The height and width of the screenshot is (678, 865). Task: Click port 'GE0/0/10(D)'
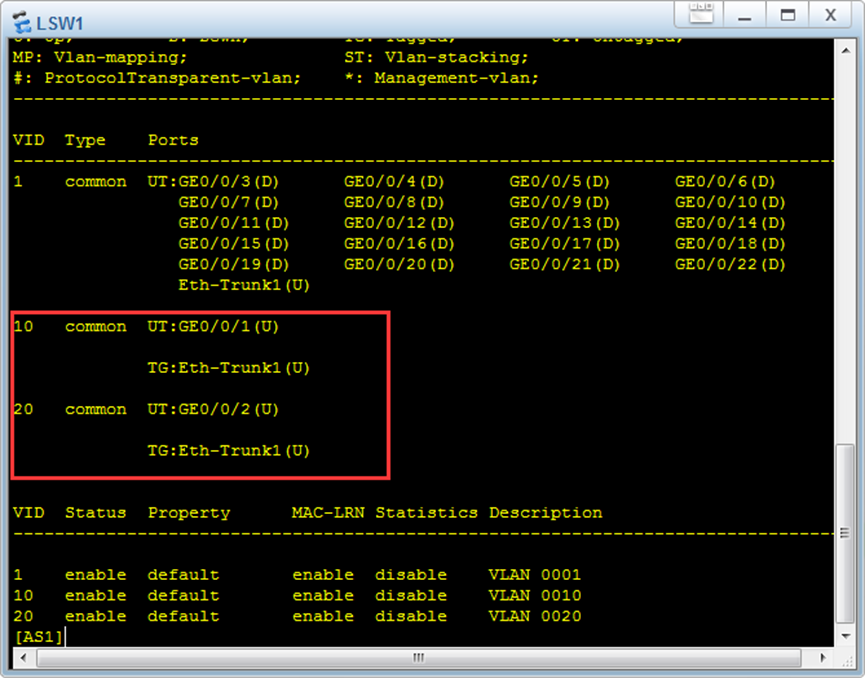tap(730, 202)
